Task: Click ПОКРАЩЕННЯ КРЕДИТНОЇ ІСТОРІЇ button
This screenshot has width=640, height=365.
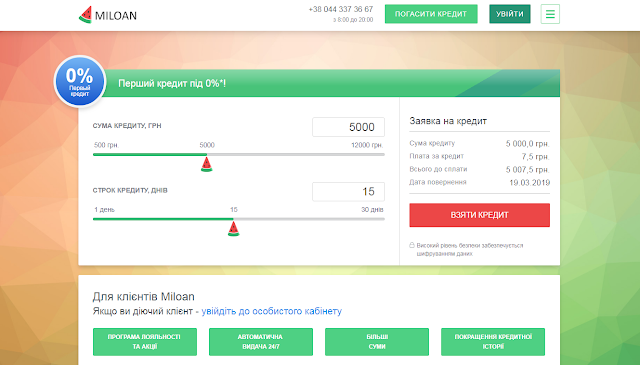Action: [x=493, y=342]
